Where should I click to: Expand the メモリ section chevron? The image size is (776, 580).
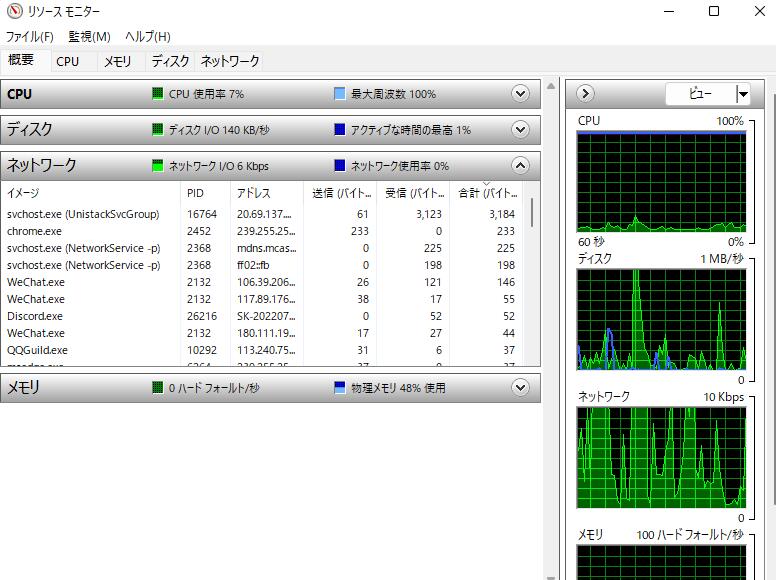(520, 388)
